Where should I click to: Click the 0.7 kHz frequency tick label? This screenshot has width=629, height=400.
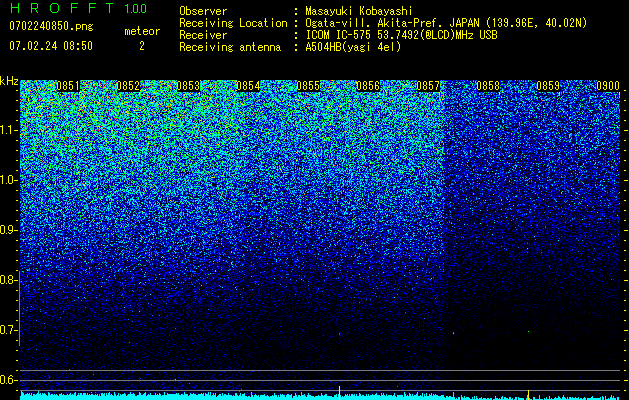click(7, 330)
